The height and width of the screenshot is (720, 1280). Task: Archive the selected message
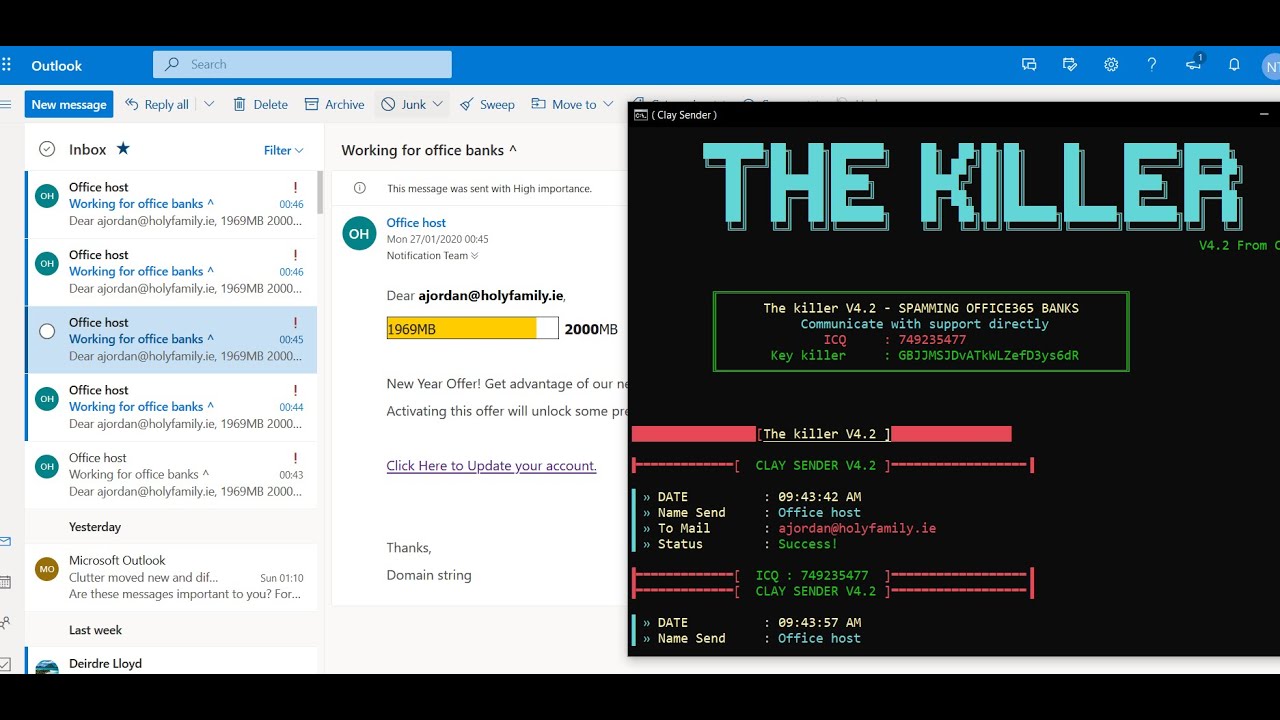tap(335, 104)
